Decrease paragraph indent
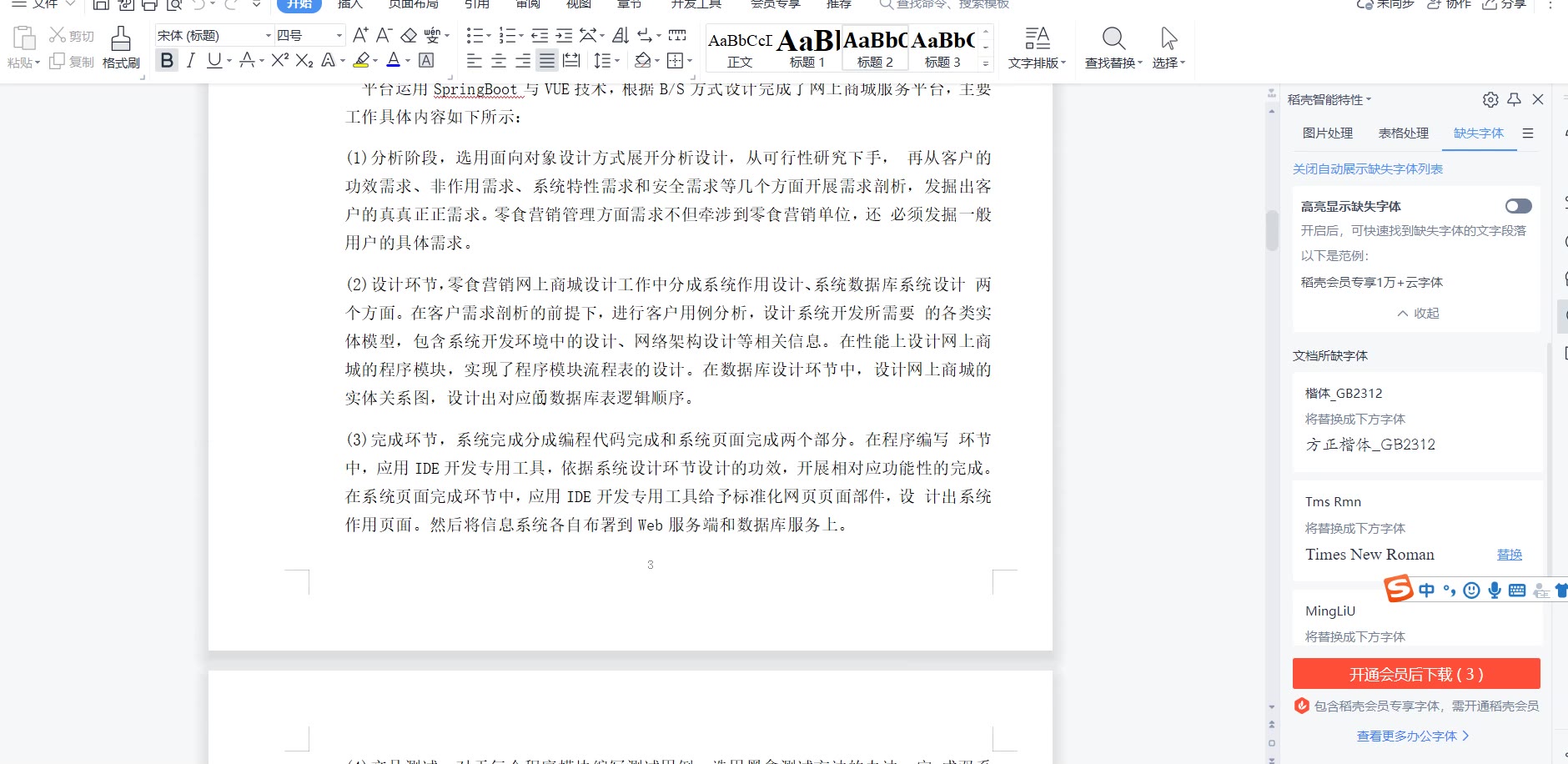This screenshot has width=1568, height=764. [x=540, y=35]
